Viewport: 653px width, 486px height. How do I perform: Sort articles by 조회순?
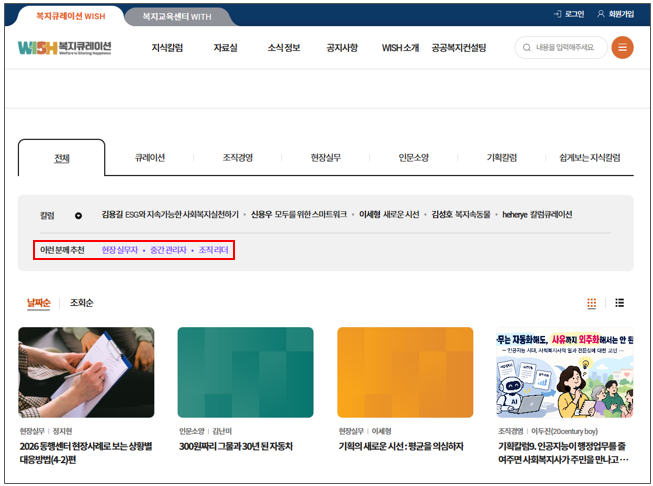pyautogui.click(x=82, y=303)
